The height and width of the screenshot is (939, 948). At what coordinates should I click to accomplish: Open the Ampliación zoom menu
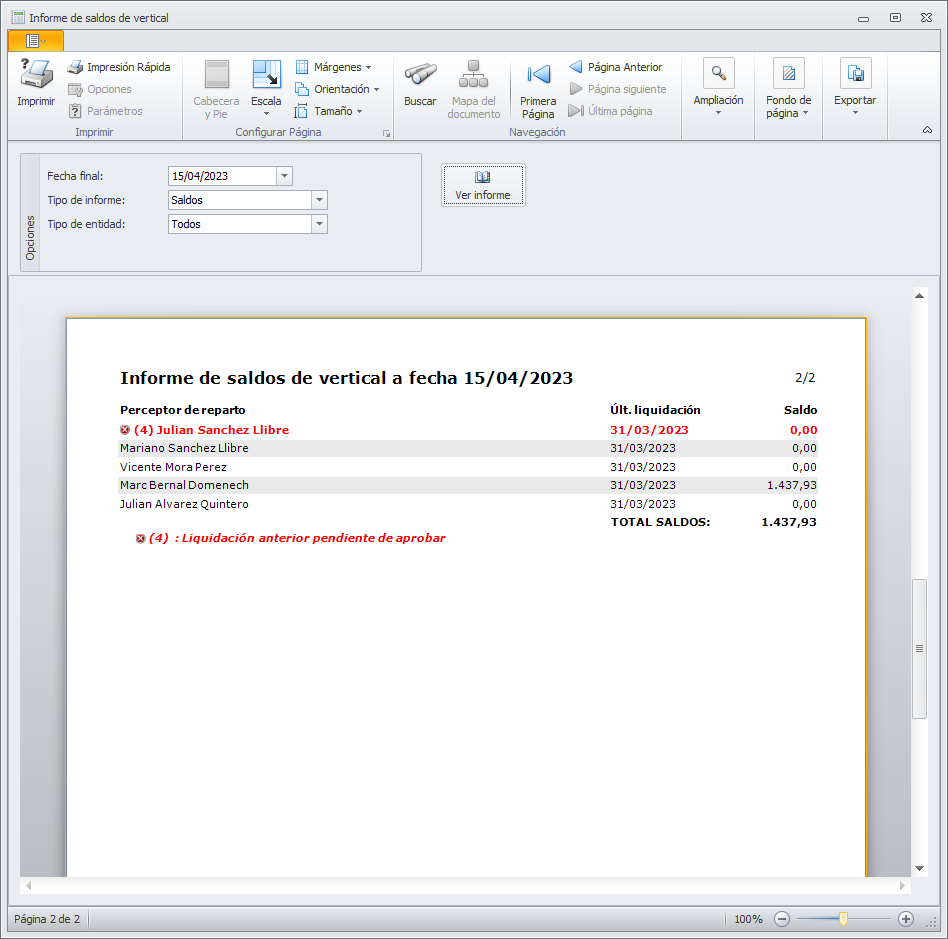(718, 87)
